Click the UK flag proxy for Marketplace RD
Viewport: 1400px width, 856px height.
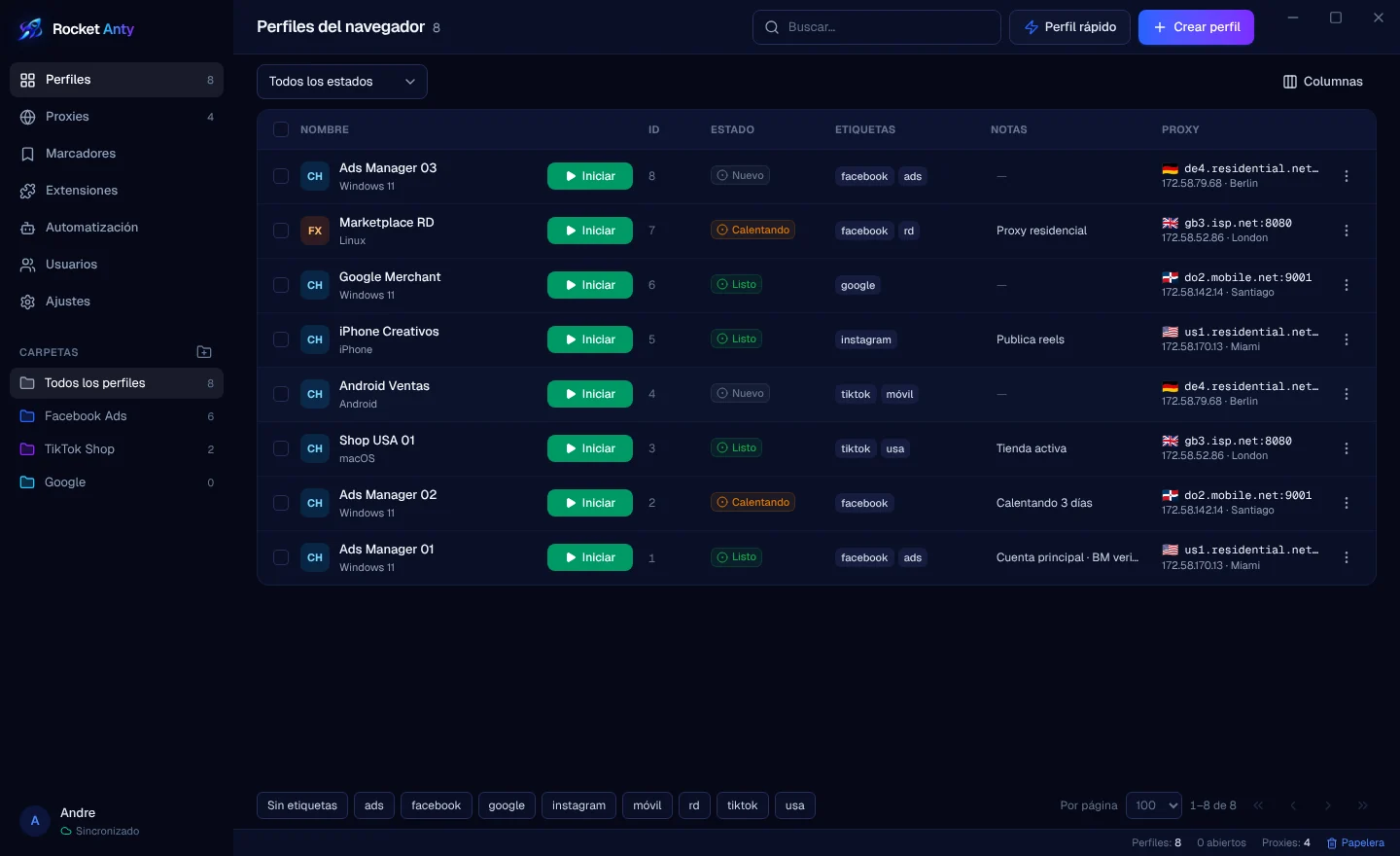point(1171,223)
